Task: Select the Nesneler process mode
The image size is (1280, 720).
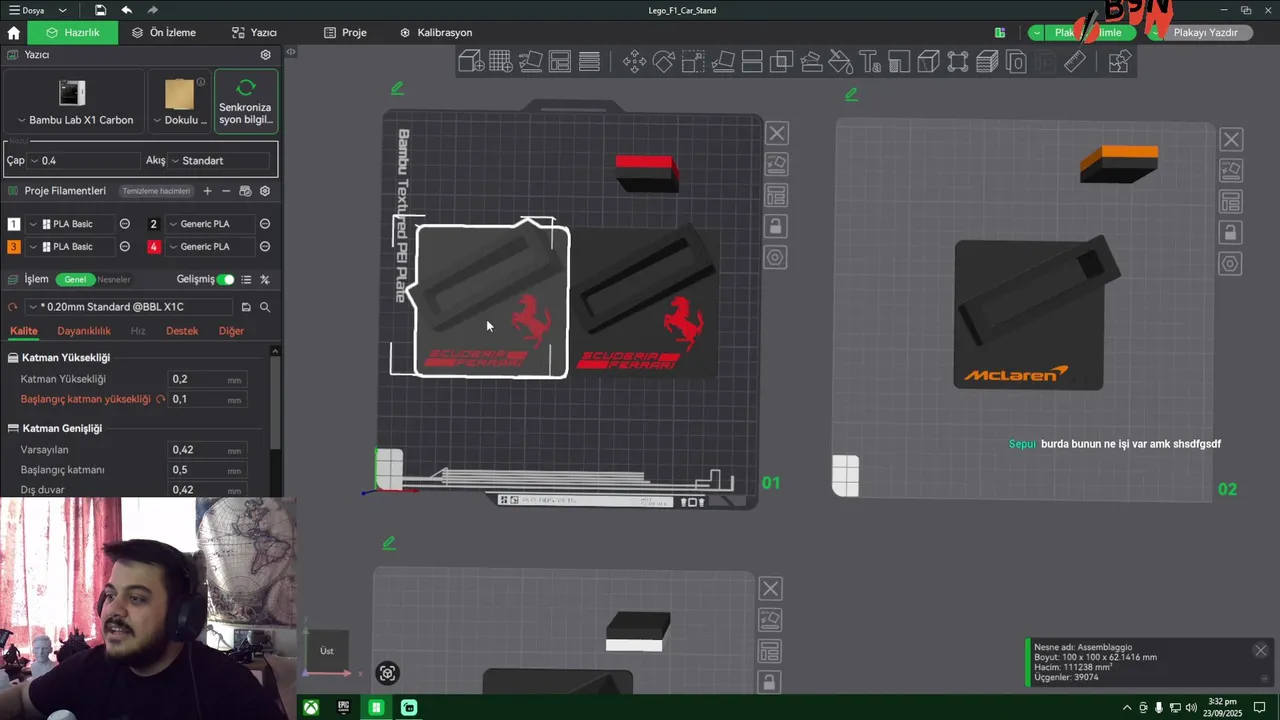Action: 114,280
